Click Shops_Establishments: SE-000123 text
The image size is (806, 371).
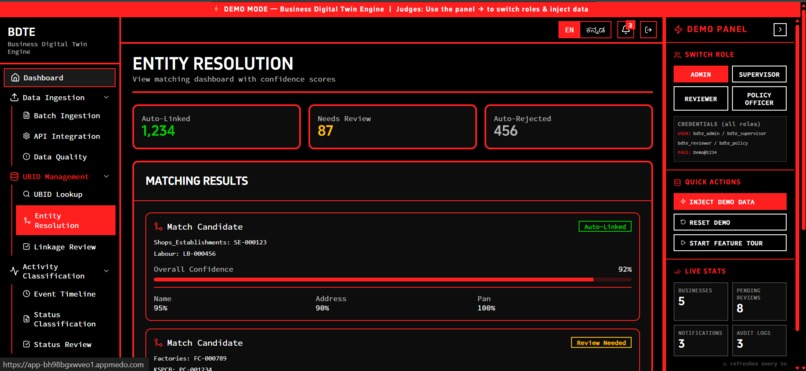(210, 242)
